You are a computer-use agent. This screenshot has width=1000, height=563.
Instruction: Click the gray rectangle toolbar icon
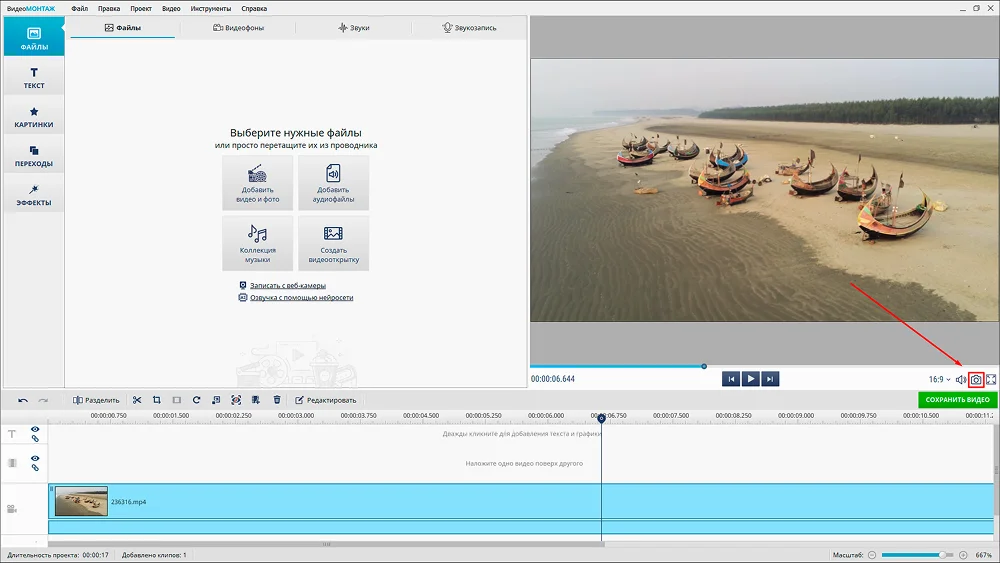177,400
